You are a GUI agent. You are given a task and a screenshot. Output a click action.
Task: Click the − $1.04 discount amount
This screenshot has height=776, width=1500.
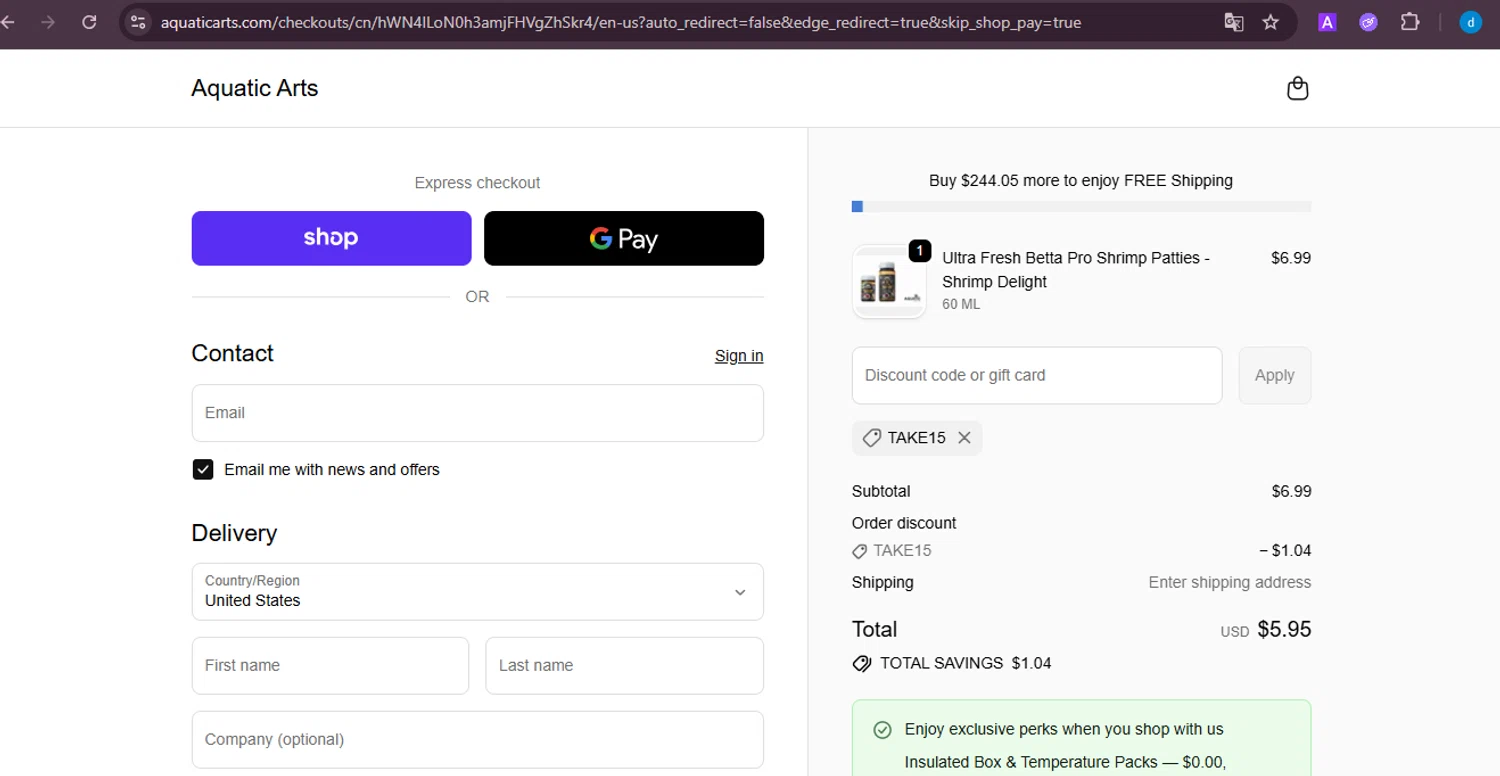(1285, 551)
